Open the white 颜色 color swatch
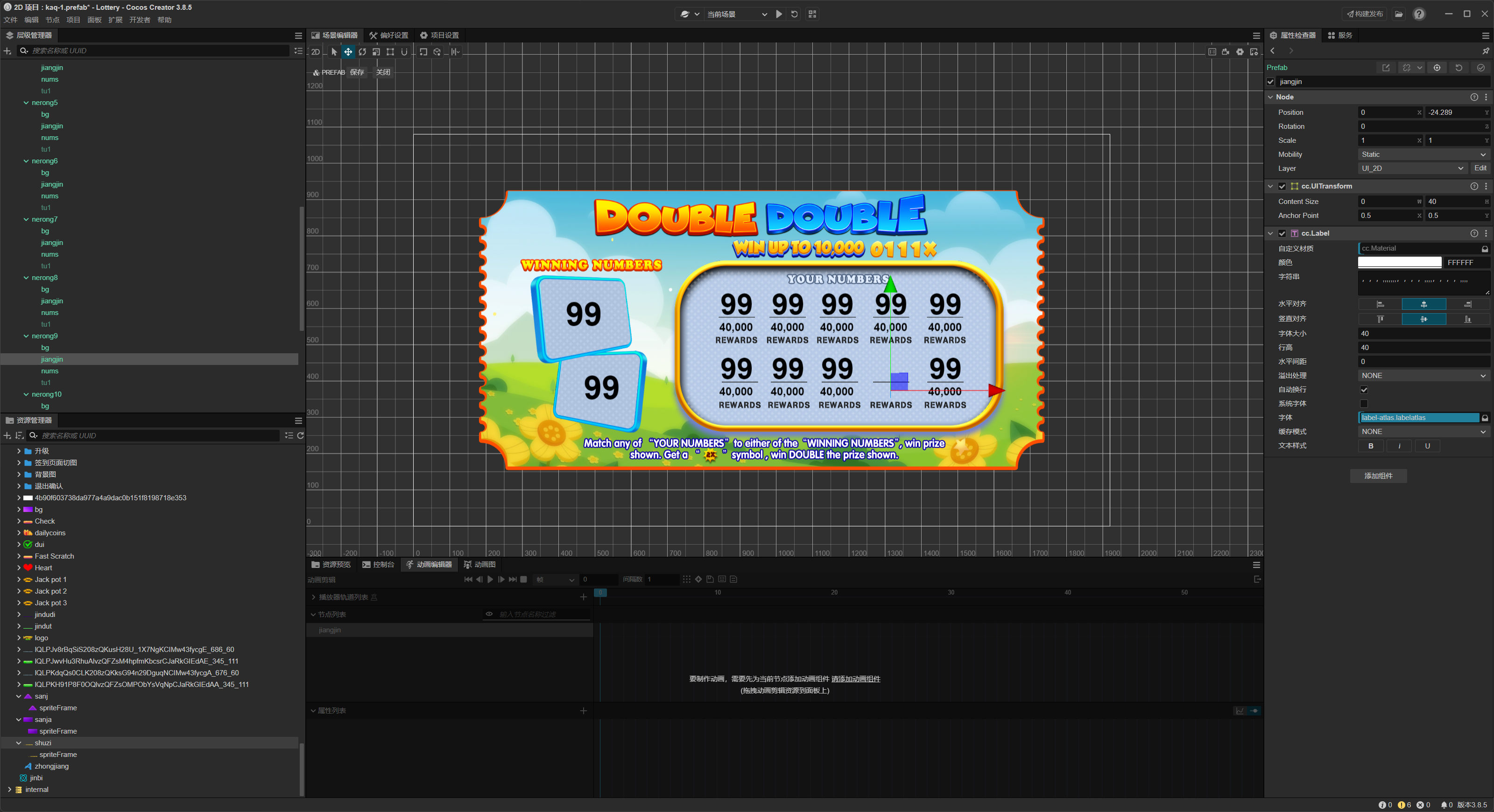Screen dimensions: 1494x812 1400,263
